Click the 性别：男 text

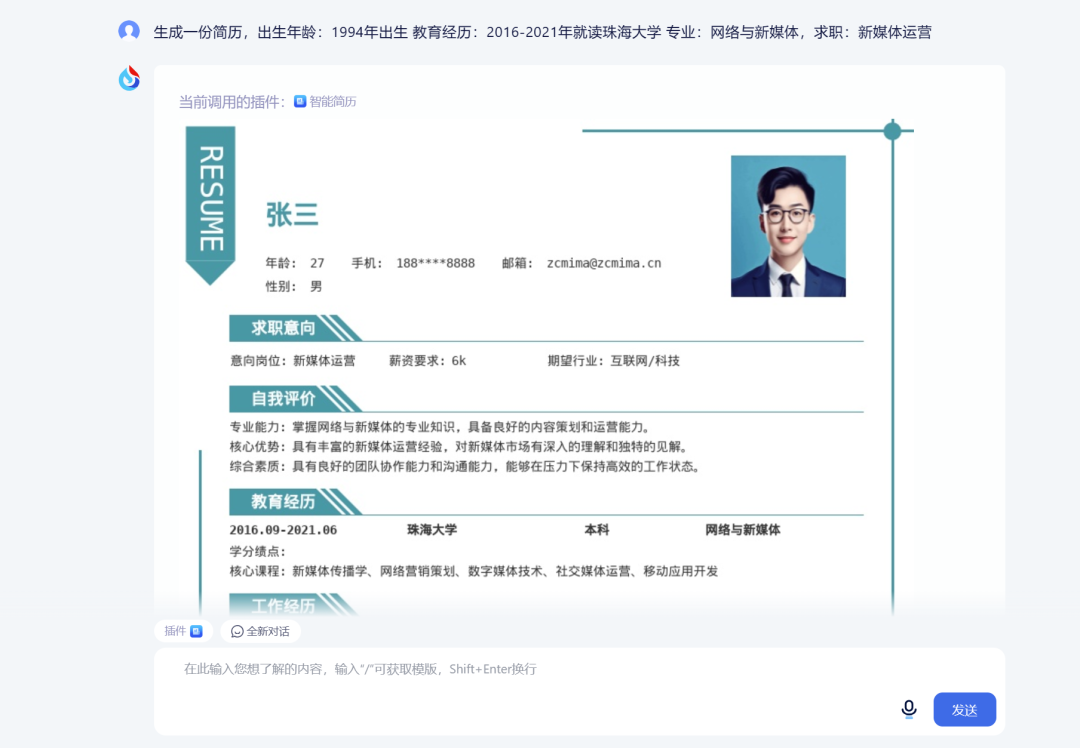click(294, 287)
